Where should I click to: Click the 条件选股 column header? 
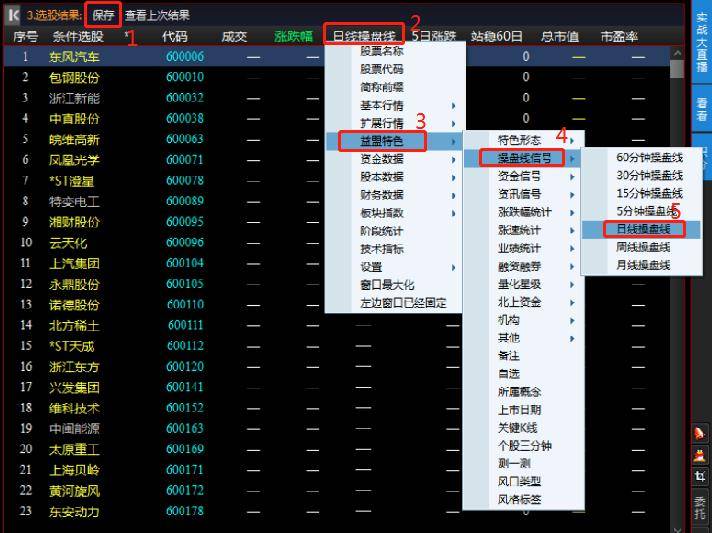(78, 36)
